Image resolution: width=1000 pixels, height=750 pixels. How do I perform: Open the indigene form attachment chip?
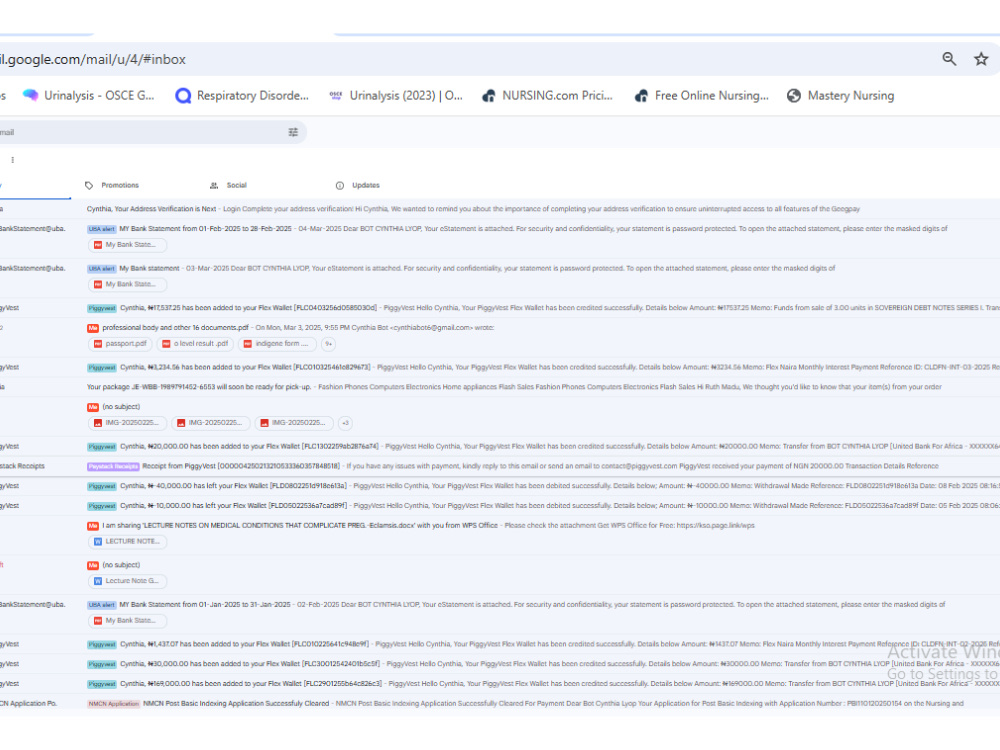pos(277,344)
